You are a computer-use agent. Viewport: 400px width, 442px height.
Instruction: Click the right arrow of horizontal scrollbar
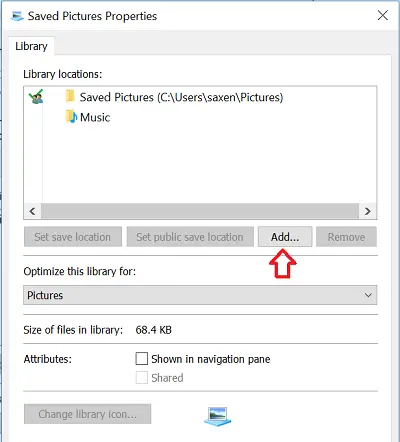(x=368, y=211)
